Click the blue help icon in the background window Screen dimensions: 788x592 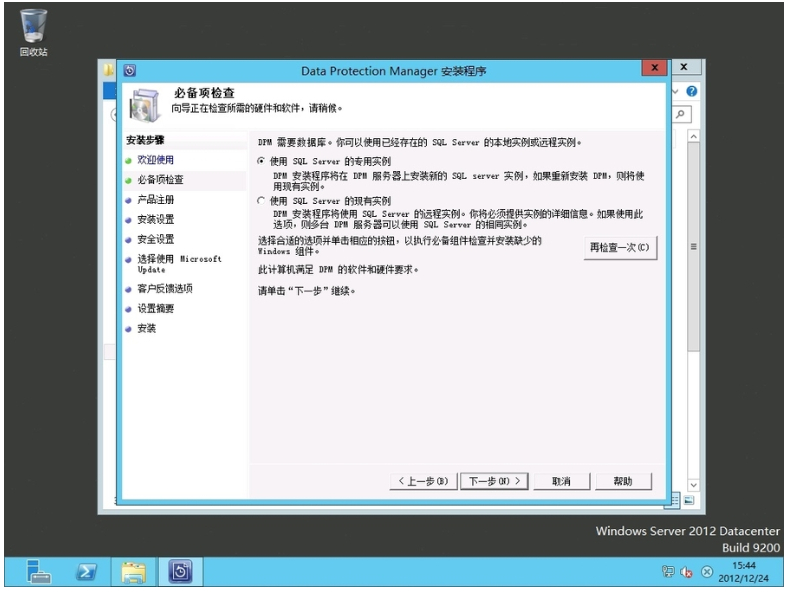click(692, 91)
